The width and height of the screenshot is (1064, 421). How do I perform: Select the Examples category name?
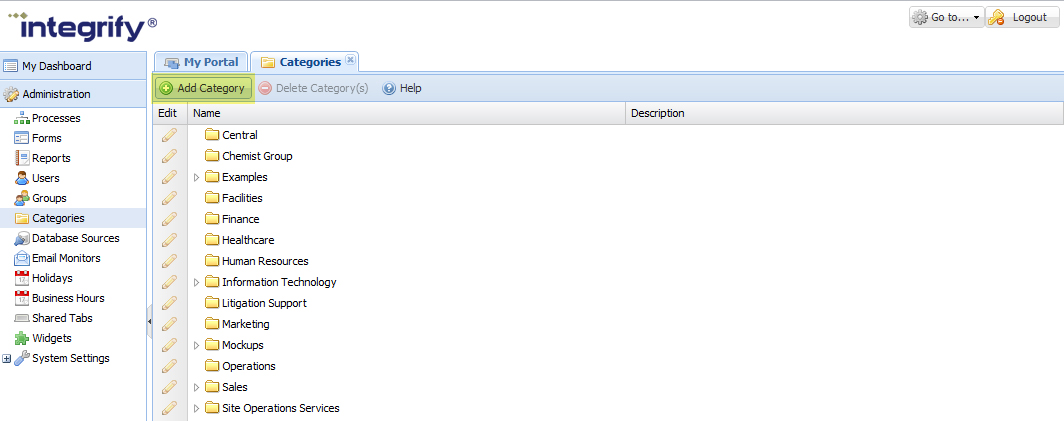[x=245, y=177]
